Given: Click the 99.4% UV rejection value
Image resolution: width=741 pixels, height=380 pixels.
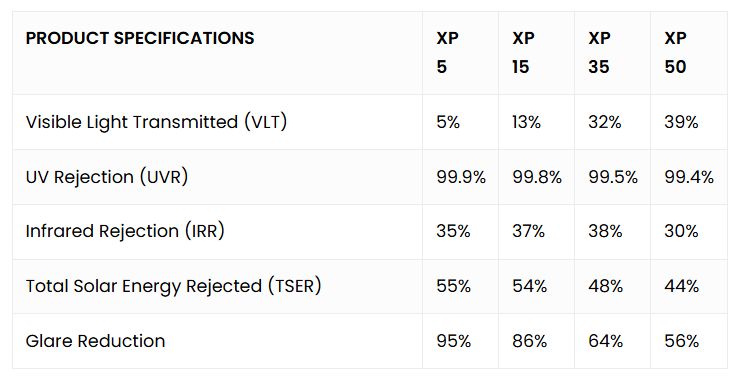Looking at the screenshot, I should click(689, 177).
